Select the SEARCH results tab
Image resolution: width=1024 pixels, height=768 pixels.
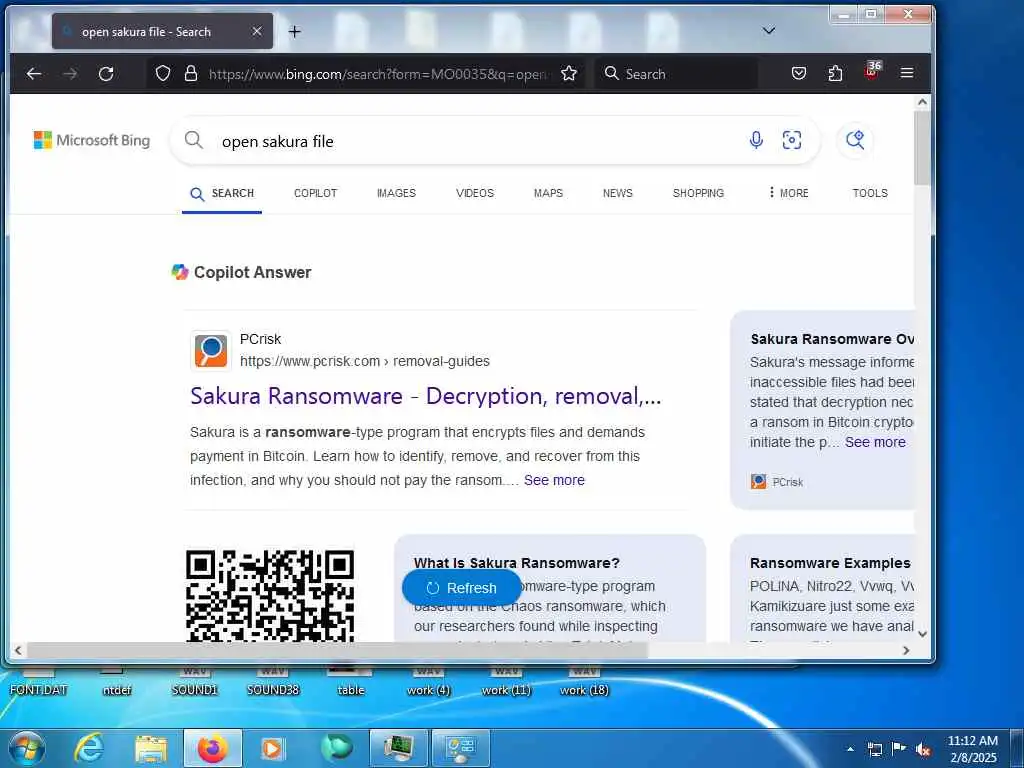coord(222,193)
